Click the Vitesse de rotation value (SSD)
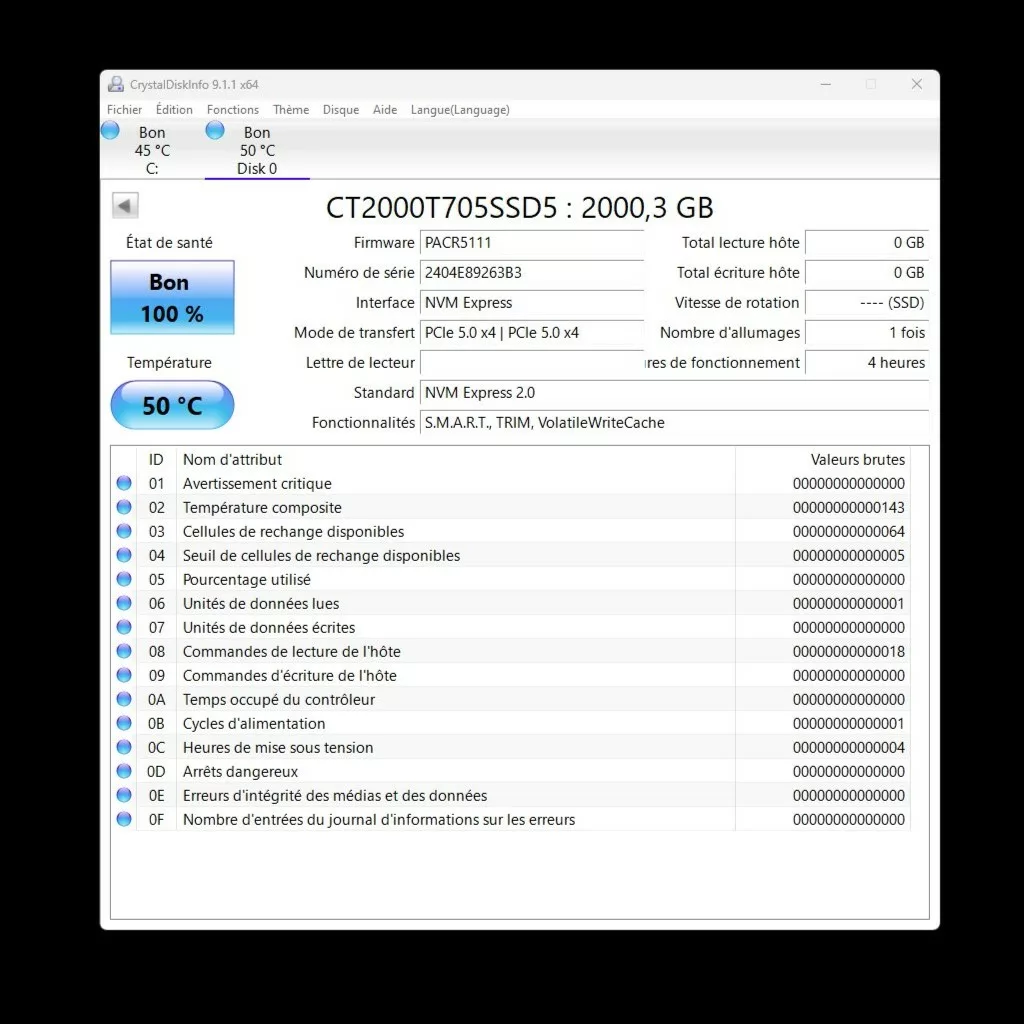This screenshot has height=1024, width=1024. (867, 302)
